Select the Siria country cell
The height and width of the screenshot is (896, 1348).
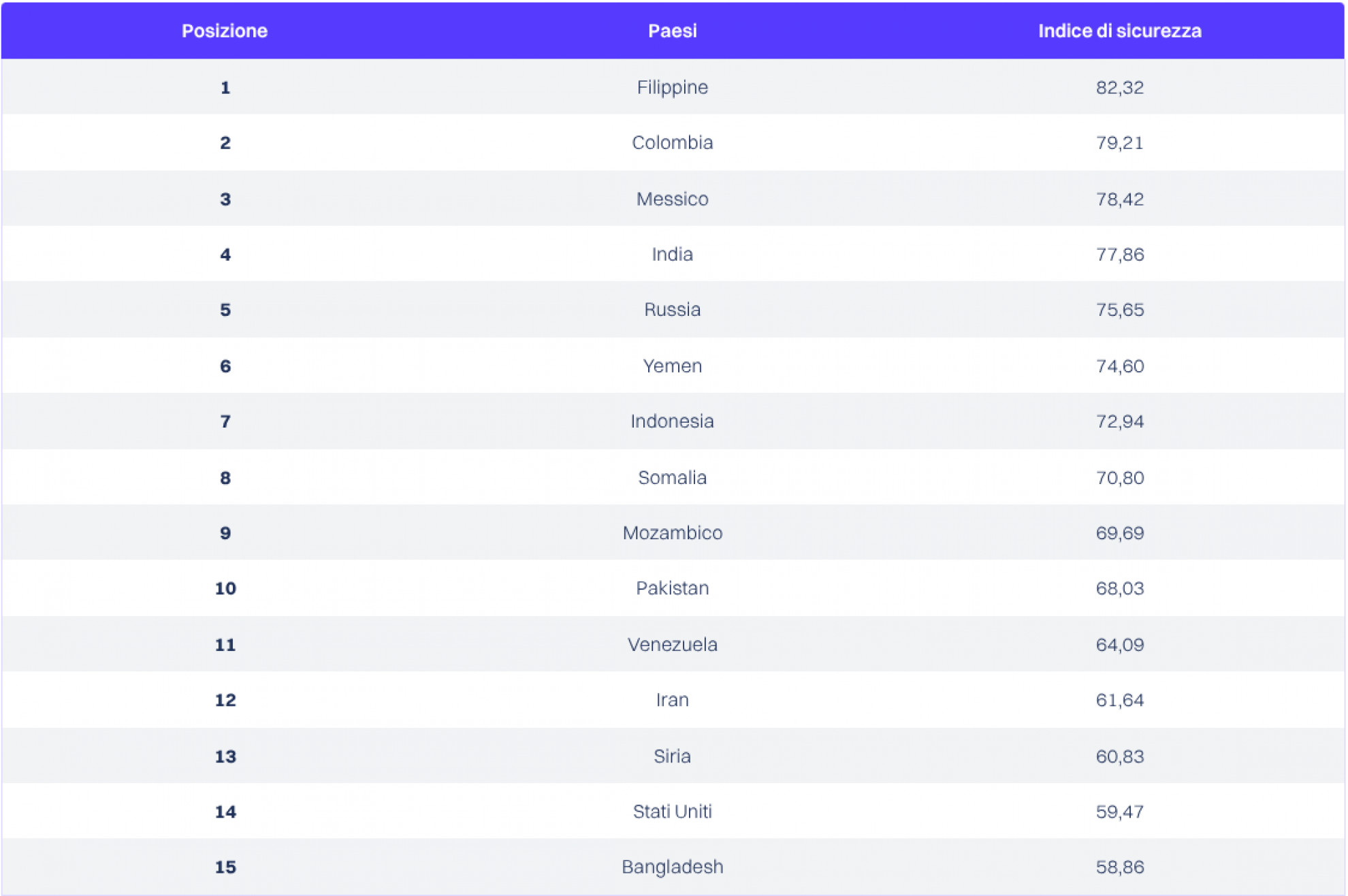coord(672,756)
